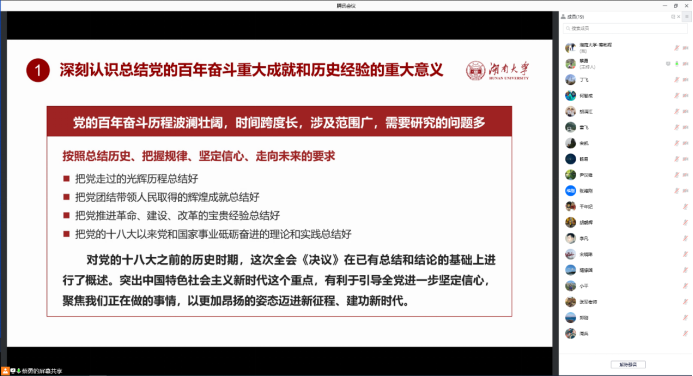
Task: Click the muted mic of the third member
Action: [676, 80]
